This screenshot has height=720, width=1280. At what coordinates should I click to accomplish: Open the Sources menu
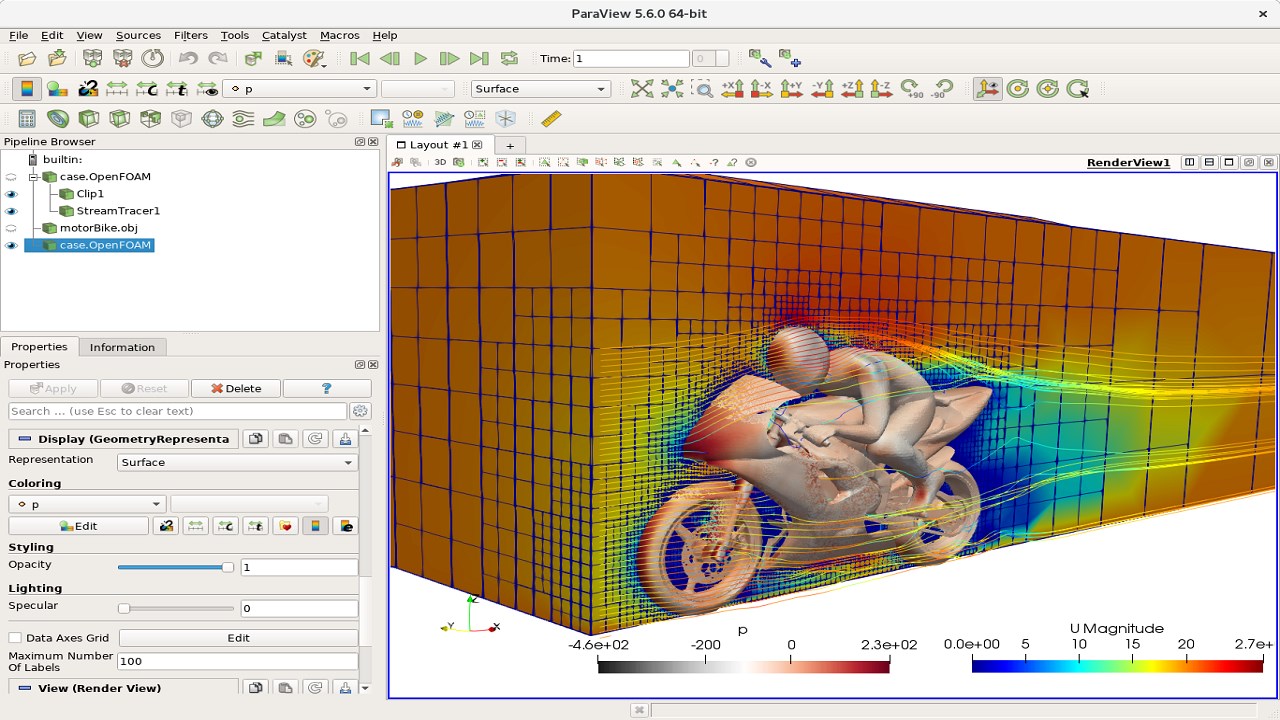coord(138,35)
